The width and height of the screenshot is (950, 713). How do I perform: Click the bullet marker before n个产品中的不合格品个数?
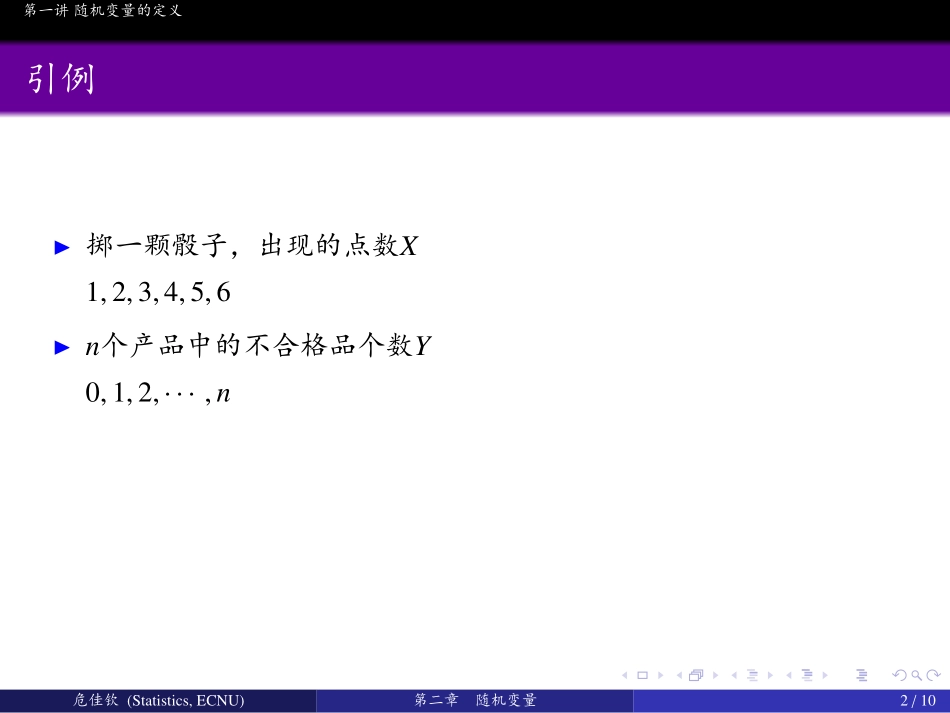[61, 345]
